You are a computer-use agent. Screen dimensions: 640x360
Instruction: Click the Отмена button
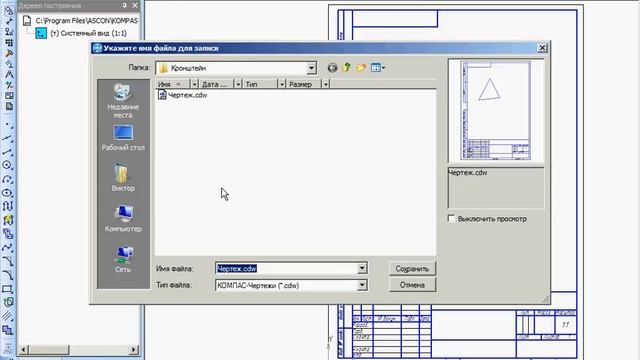(412, 285)
